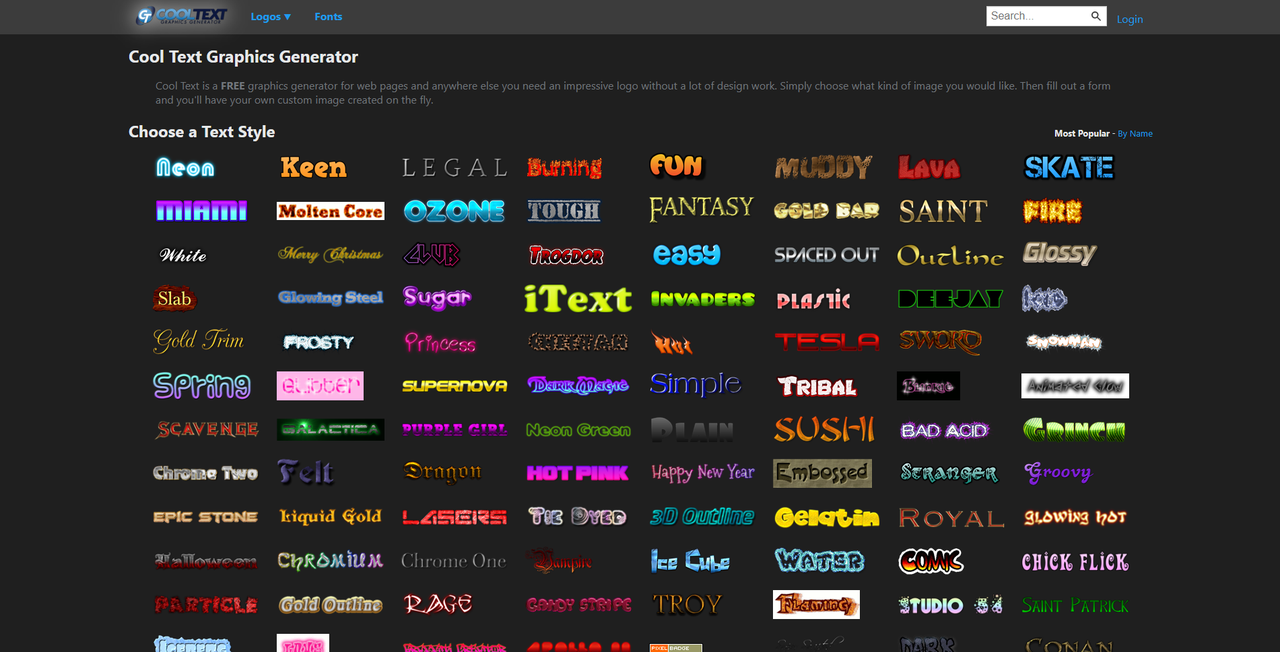1280x652 pixels.
Task: Select the Princess text style
Action: coord(440,342)
